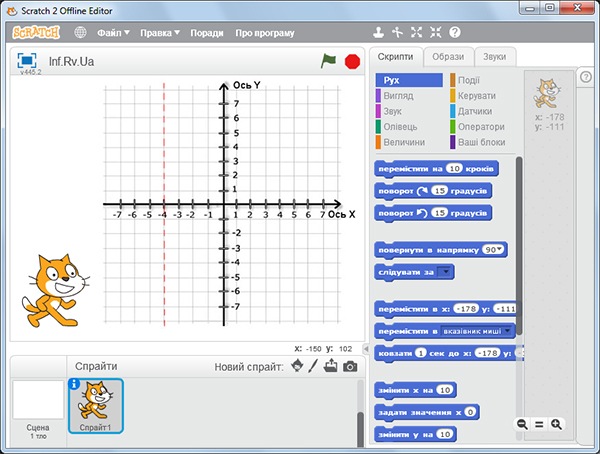Open the Файл menu
Image resolution: width=600 pixels, height=454 pixels.
point(113,32)
